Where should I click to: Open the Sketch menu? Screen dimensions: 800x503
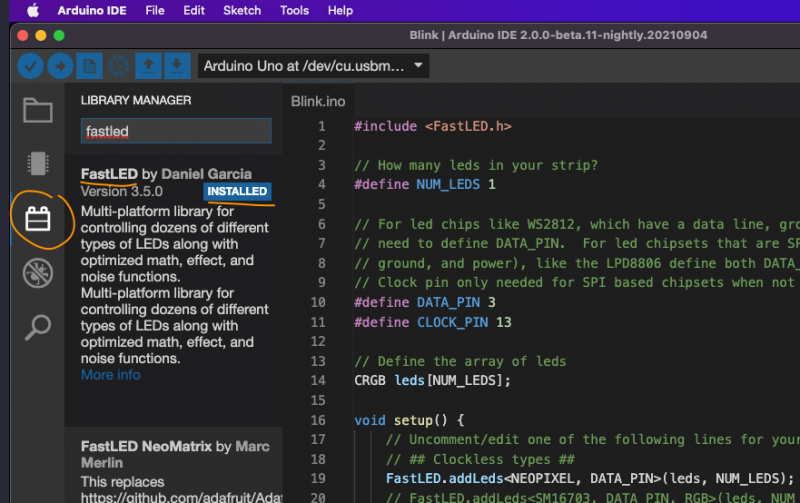(242, 10)
